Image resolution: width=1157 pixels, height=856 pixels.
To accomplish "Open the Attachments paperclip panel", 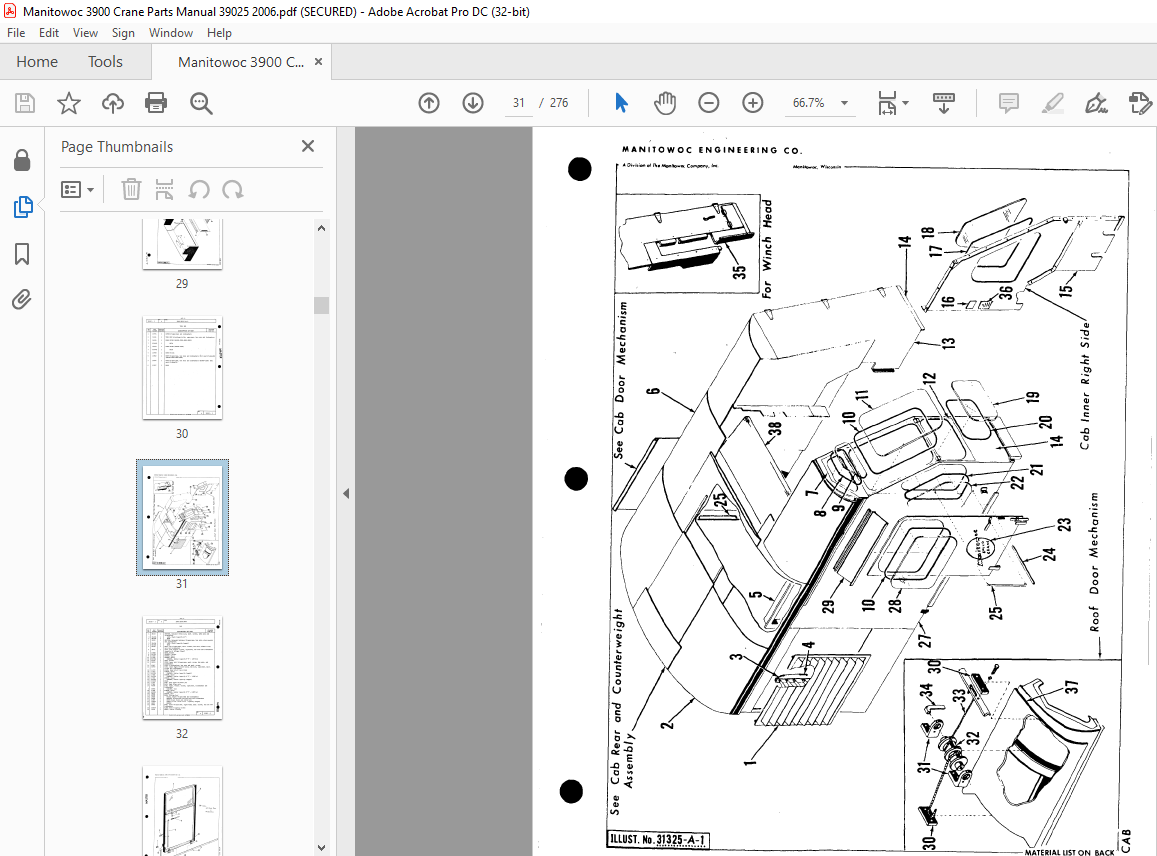I will (x=22, y=300).
